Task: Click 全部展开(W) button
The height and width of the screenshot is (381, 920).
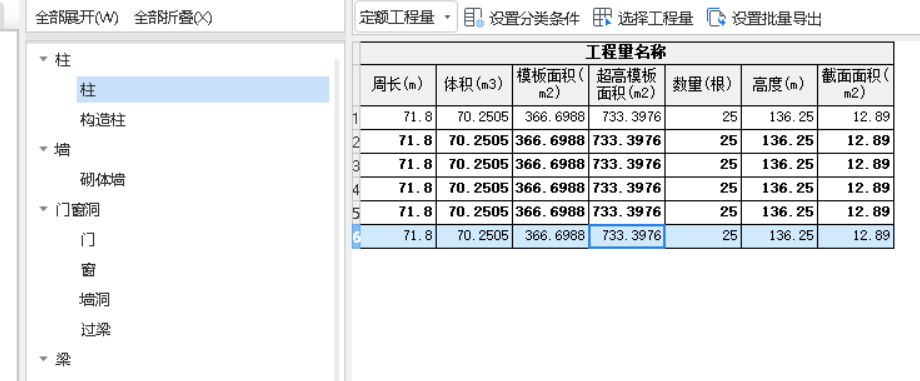Action: [x=77, y=18]
